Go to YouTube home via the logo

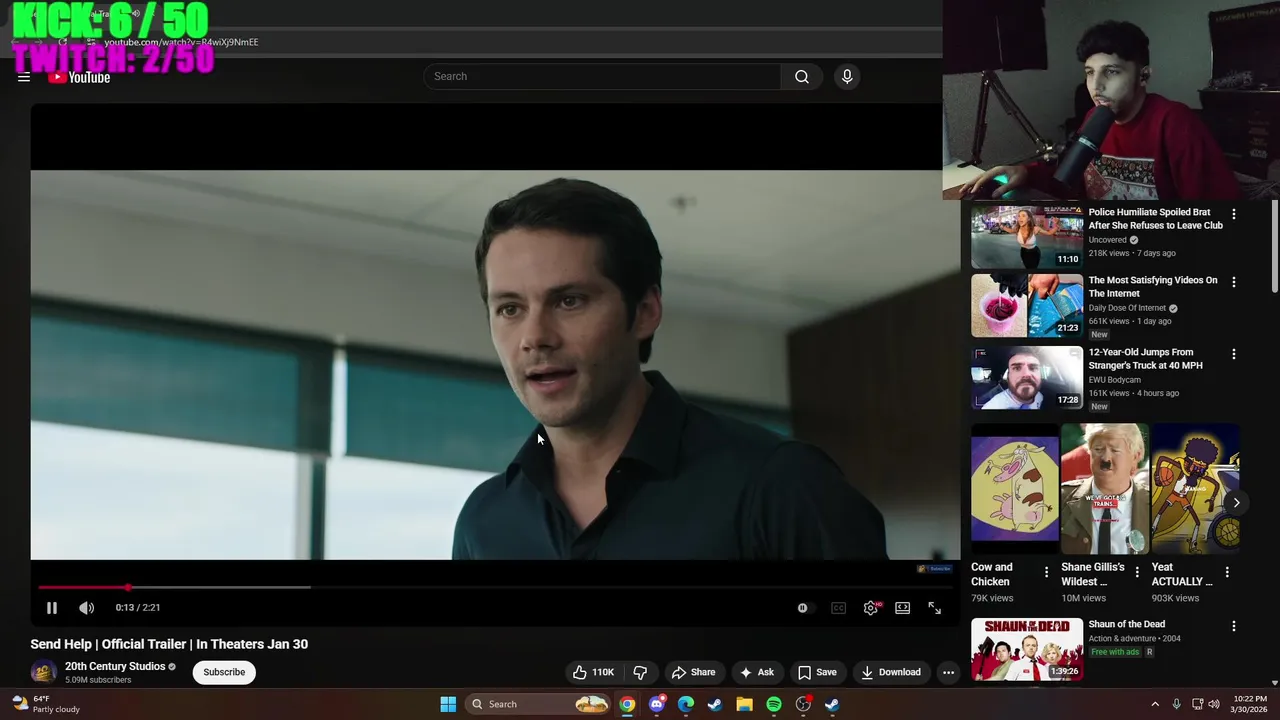[79, 77]
